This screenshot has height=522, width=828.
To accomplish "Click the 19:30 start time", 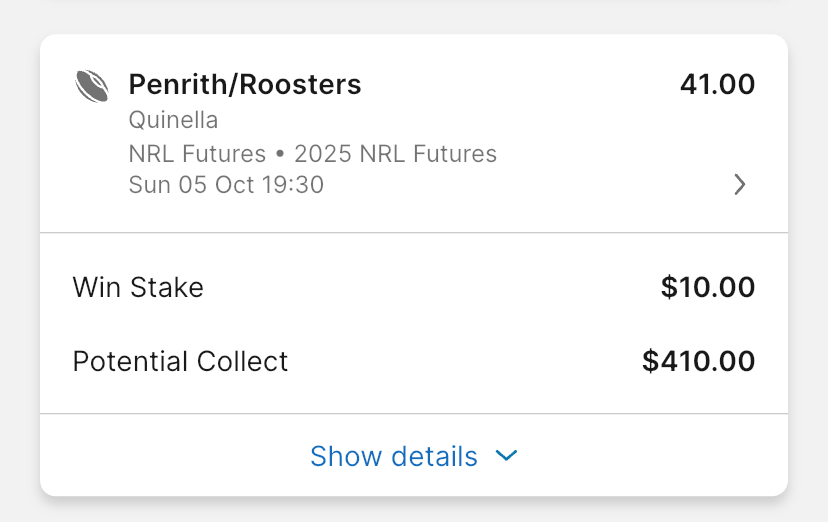I will [294, 185].
